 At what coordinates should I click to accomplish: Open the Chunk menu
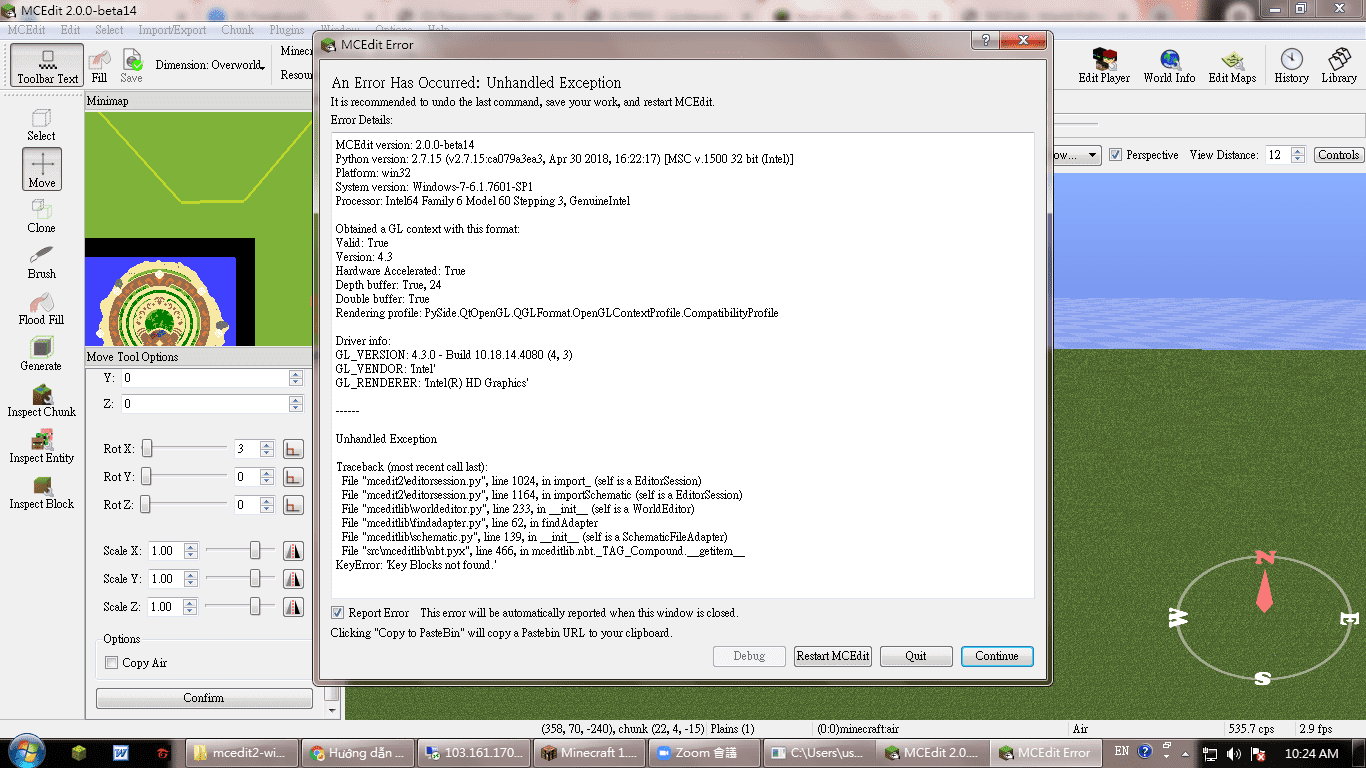coord(237,30)
